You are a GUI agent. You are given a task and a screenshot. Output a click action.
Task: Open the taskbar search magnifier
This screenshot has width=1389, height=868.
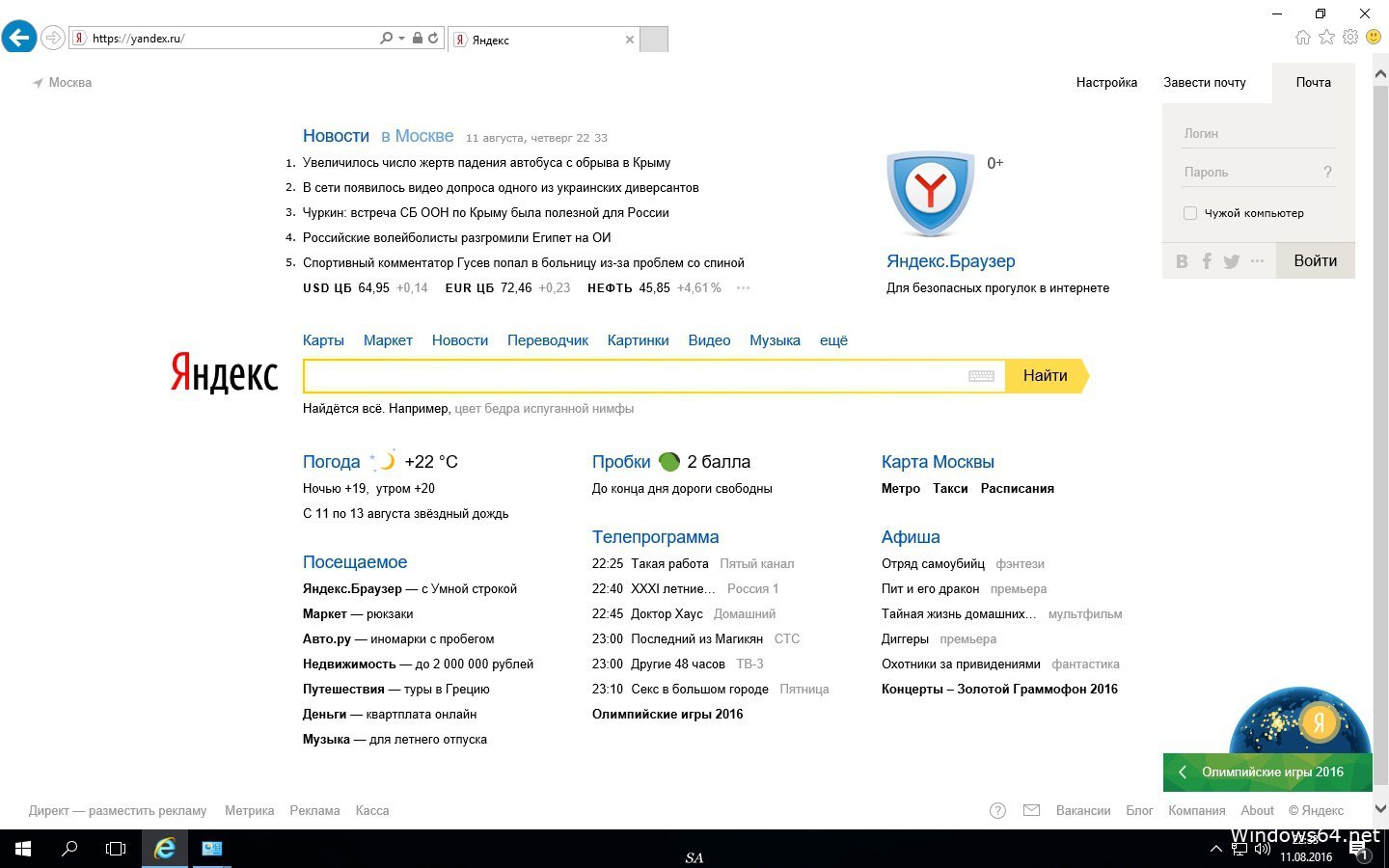click(69, 849)
